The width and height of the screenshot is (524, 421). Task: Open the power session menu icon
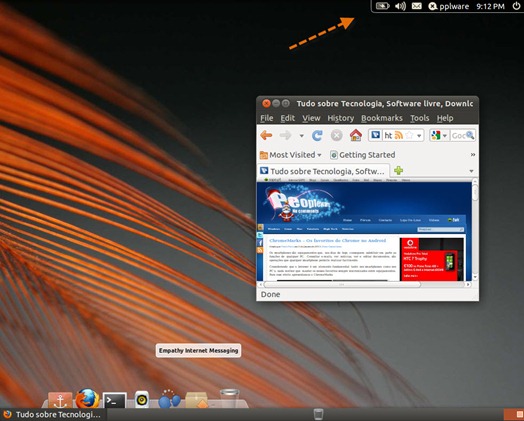[516, 6]
